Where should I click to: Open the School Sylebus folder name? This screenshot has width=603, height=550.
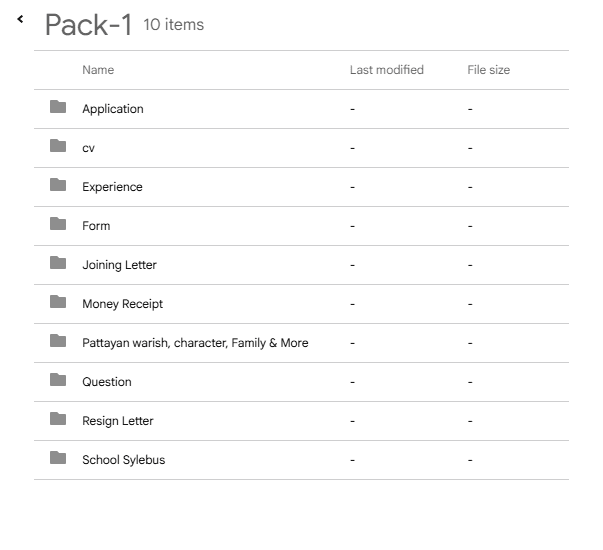pyautogui.click(x=123, y=460)
